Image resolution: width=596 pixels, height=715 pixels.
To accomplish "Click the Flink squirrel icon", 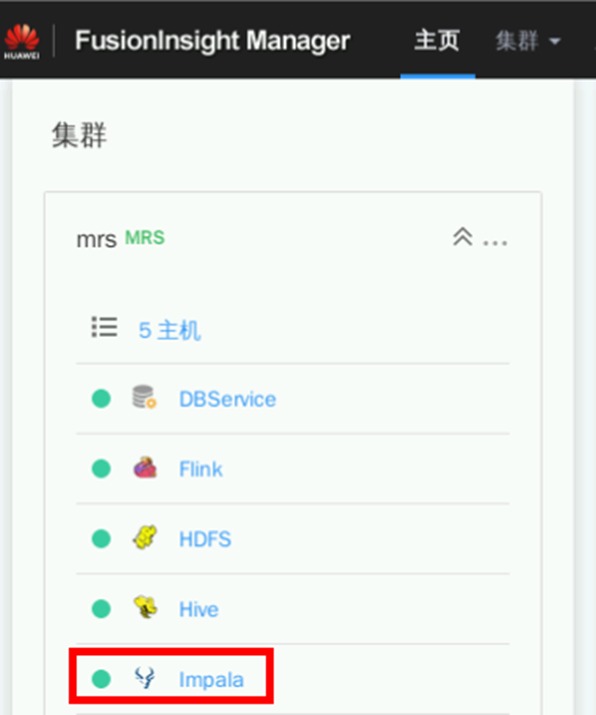I will [145, 468].
